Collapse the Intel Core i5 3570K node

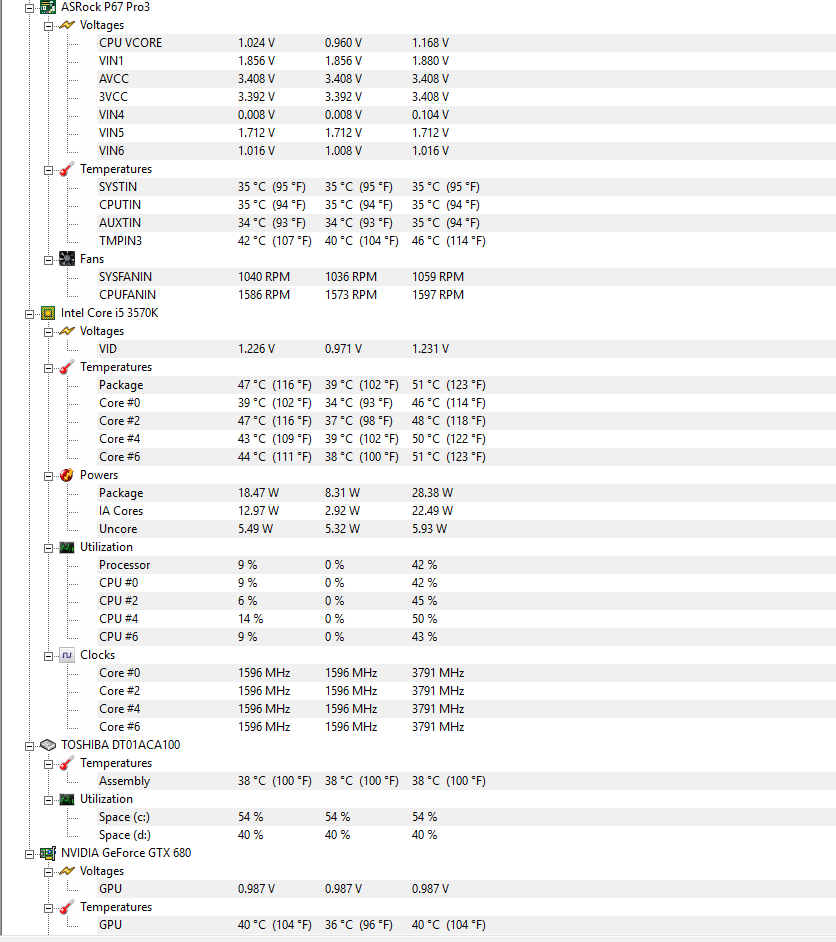click(29, 314)
